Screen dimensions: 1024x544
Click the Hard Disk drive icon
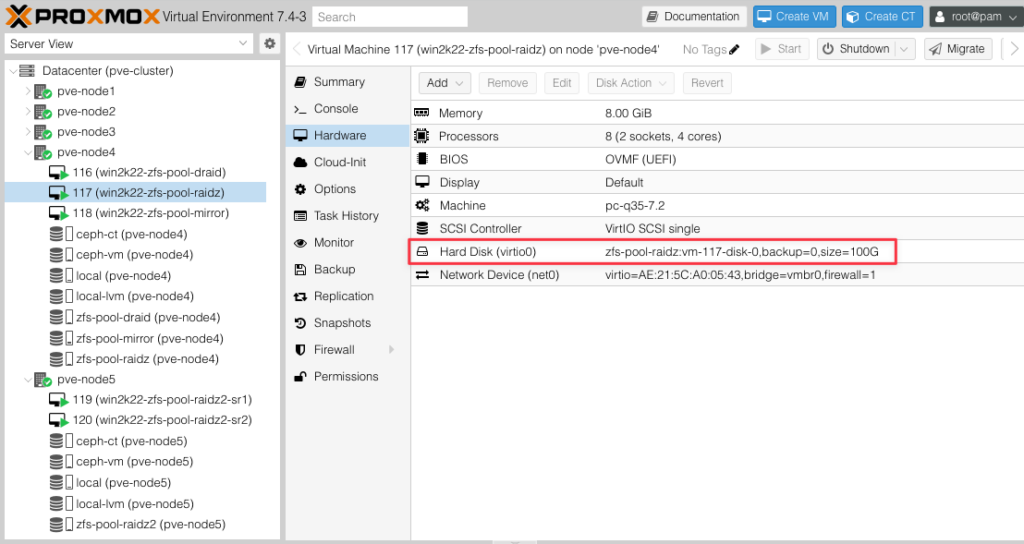point(423,251)
